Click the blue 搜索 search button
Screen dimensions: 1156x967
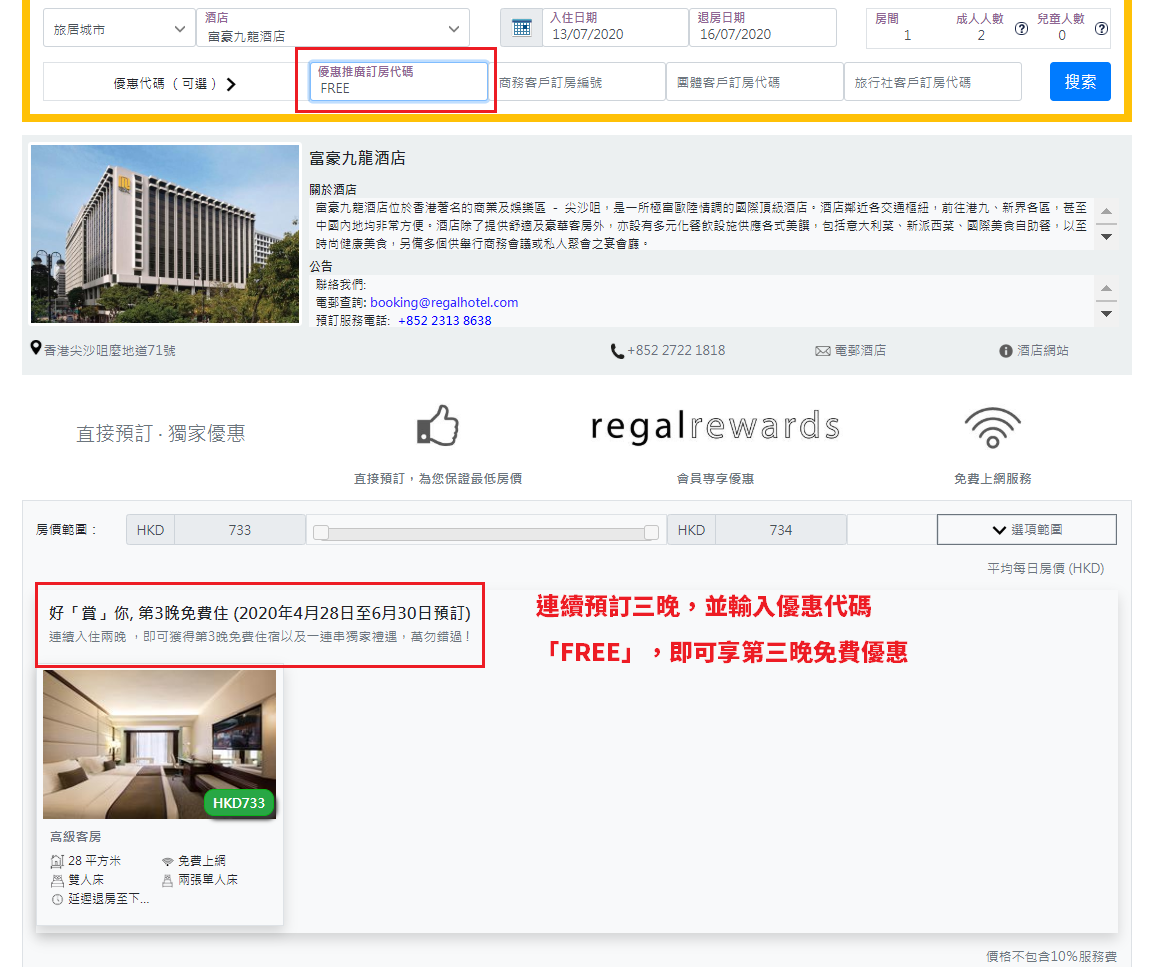(1080, 82)
